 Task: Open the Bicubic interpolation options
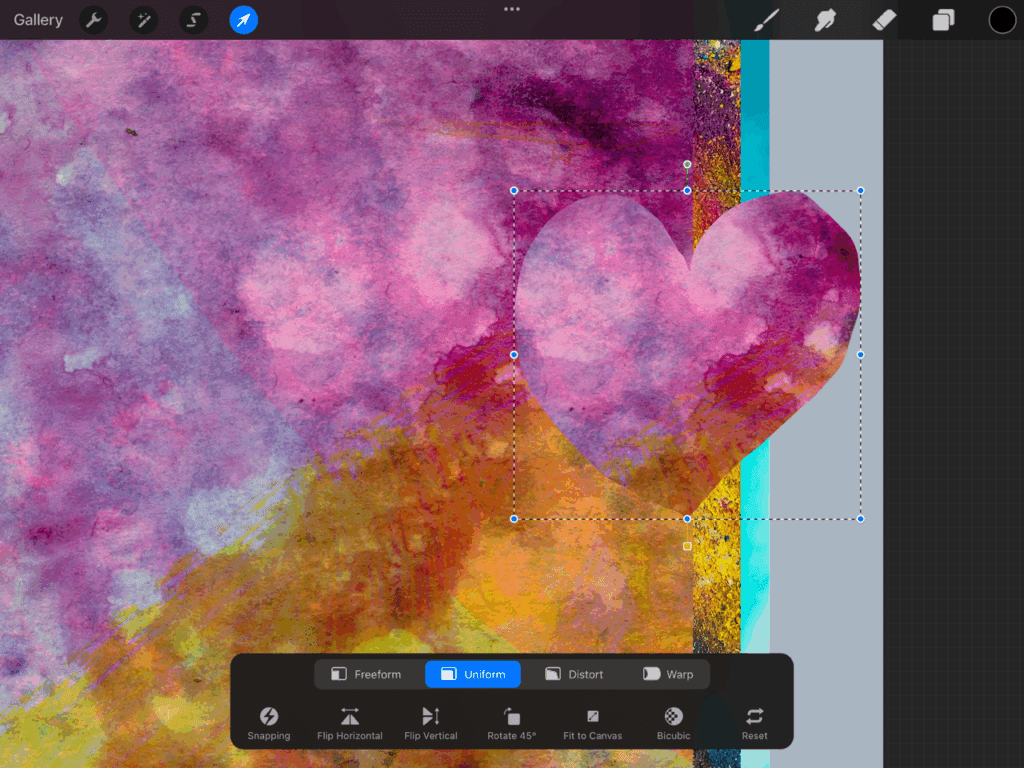[674, 723]
